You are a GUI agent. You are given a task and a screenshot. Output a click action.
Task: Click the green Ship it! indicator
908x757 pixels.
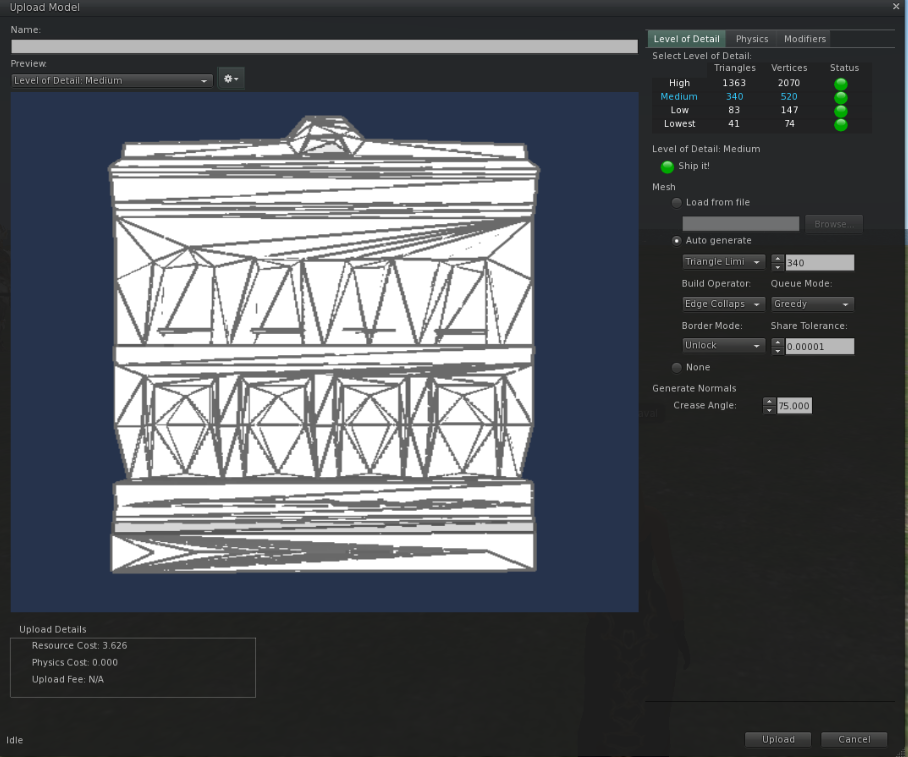point(667,167)
